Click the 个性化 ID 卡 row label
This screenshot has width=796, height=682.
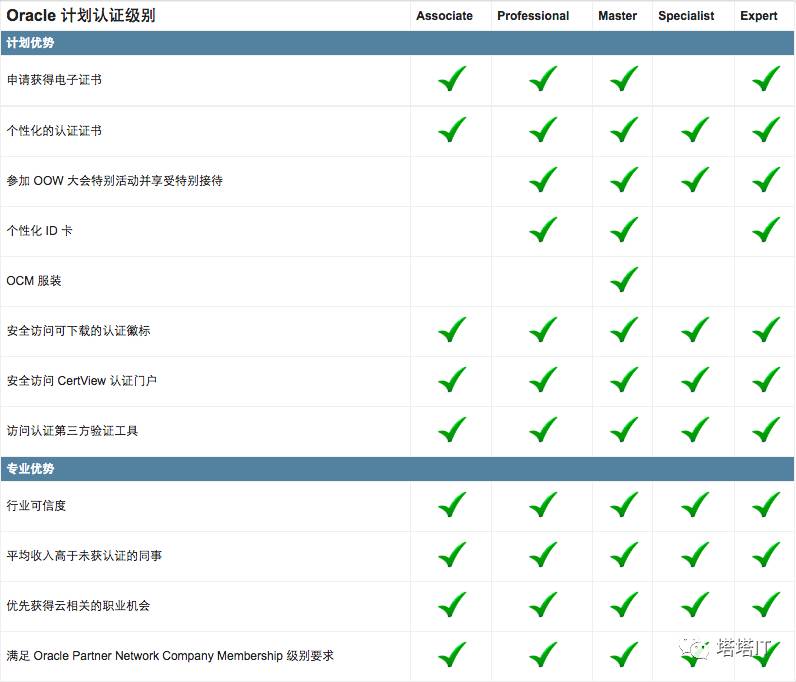(x=39, y=231)
